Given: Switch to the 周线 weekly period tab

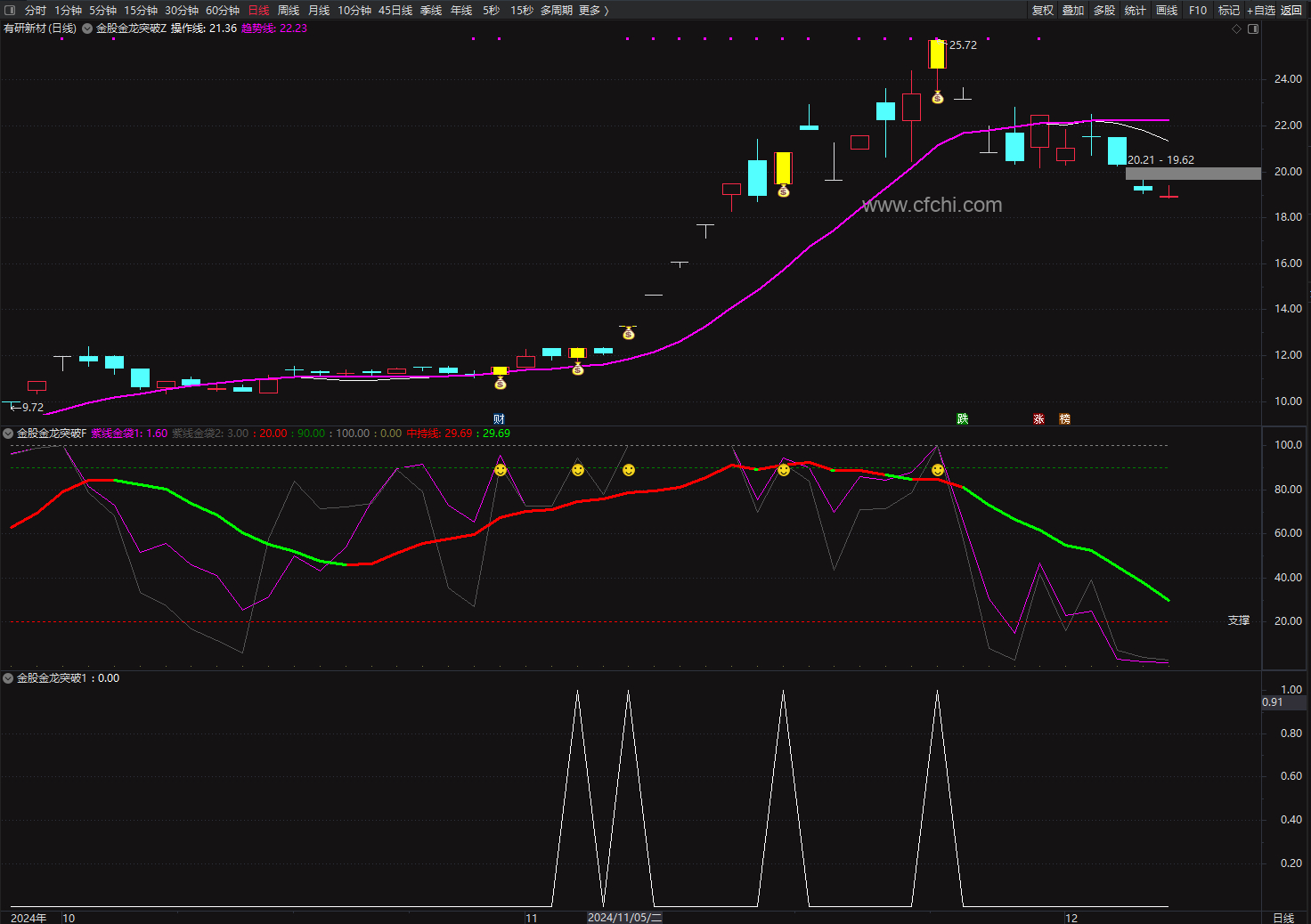Looking at the screenshot, I should (x=288, y=10).
